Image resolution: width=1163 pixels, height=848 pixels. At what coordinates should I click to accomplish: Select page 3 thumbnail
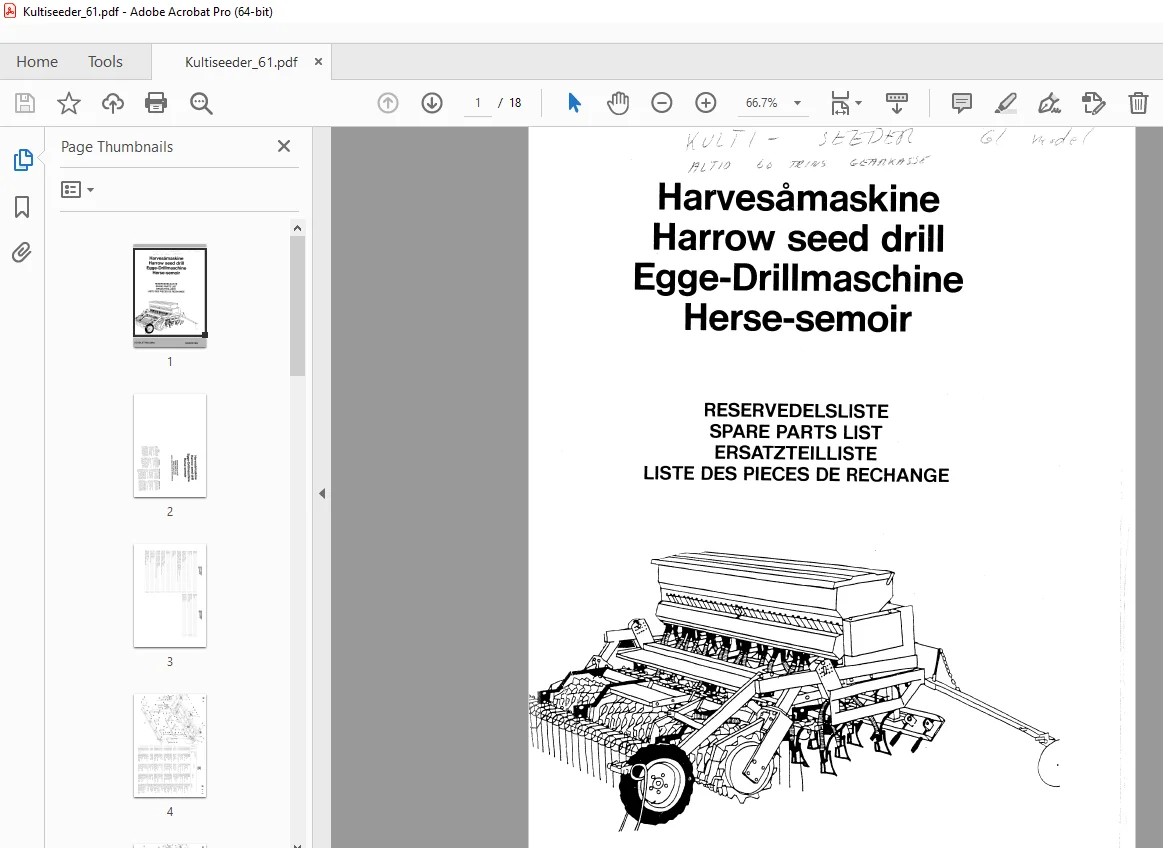pos(170,595)
